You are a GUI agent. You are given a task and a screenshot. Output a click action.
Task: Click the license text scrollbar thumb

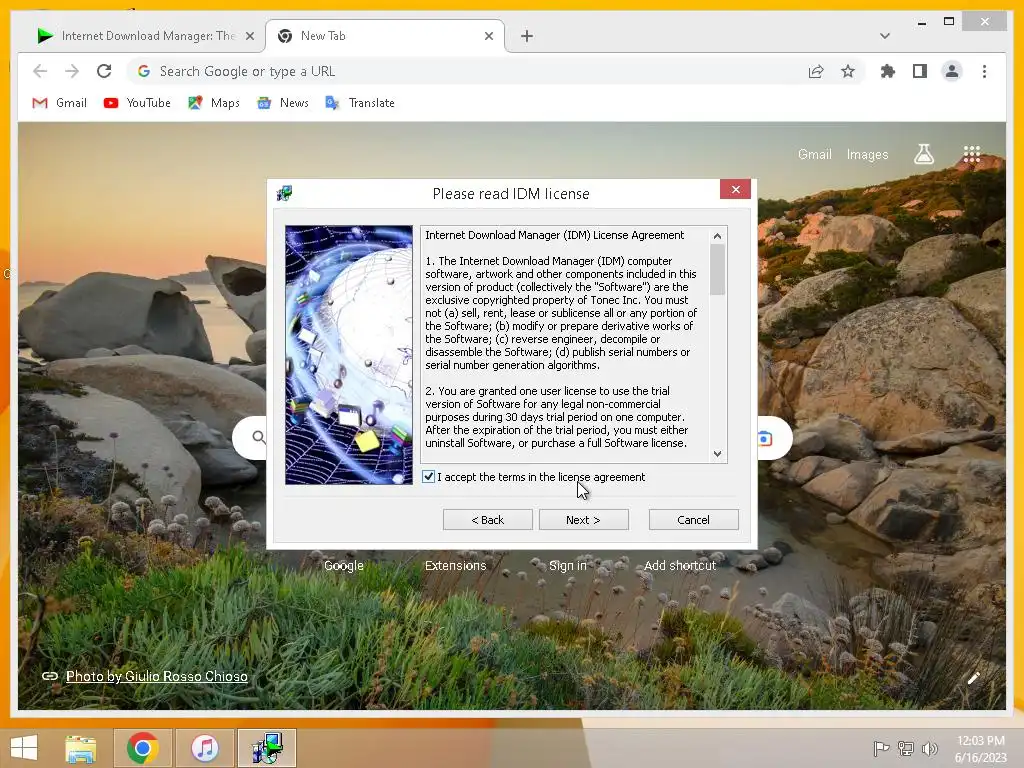(717, 270)
